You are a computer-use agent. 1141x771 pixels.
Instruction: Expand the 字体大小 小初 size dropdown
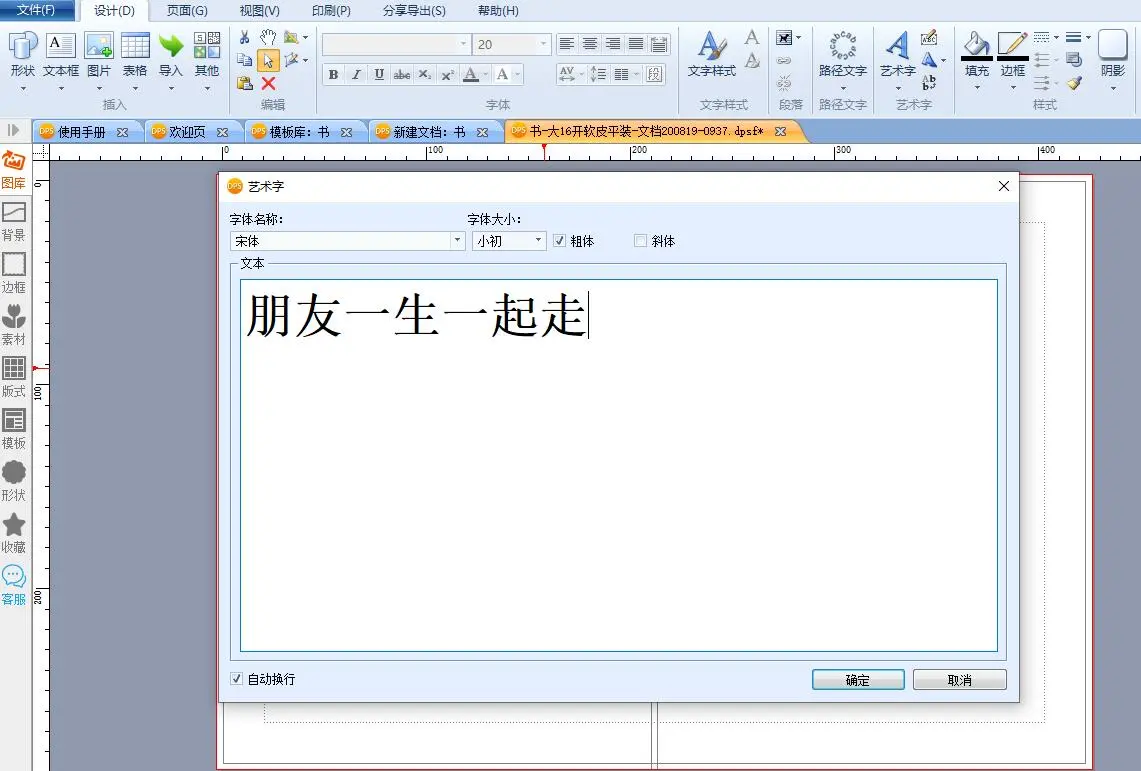pos(538,241)
